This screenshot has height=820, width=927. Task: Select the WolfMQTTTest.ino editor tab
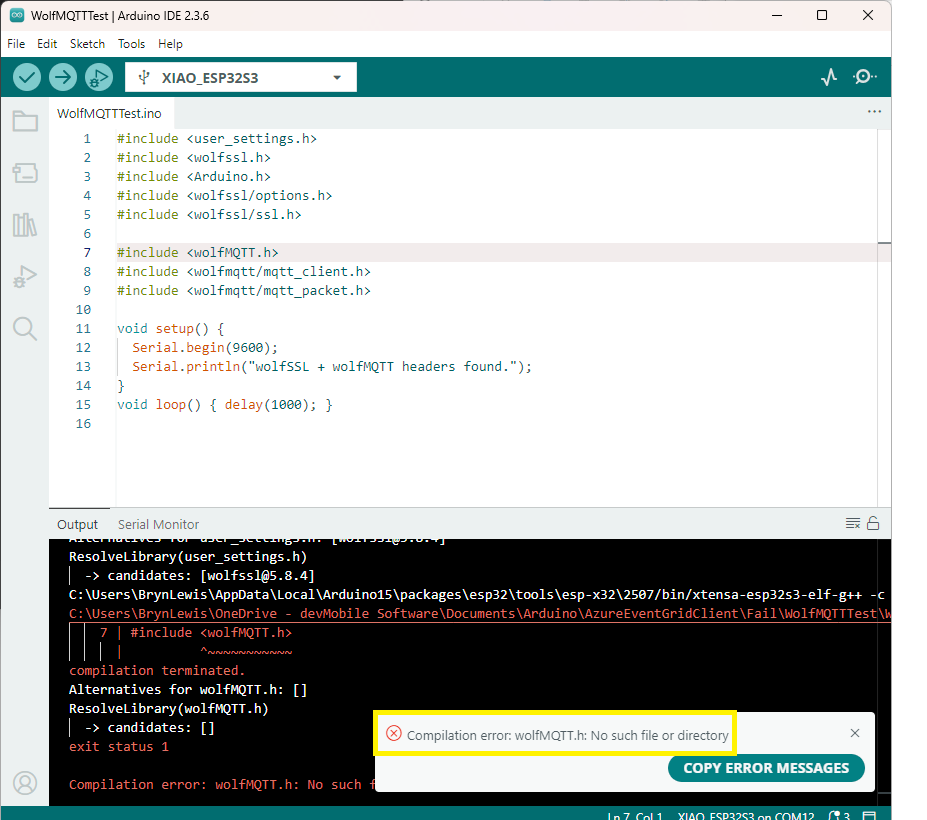click(x=109, y=113)
